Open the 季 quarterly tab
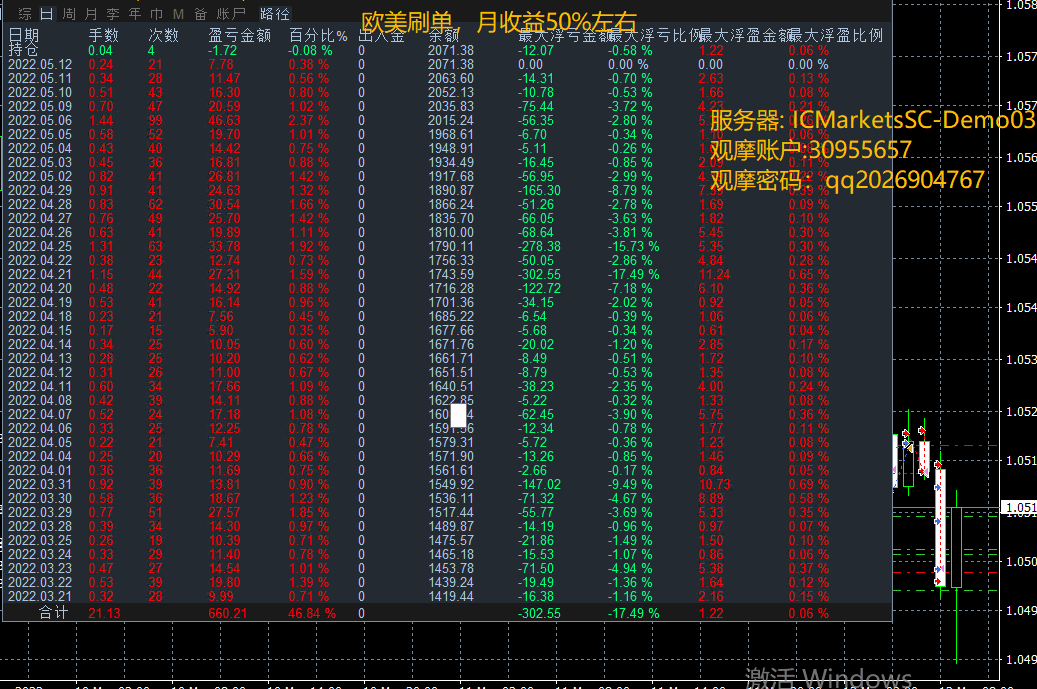 click(x=113, y=14)
